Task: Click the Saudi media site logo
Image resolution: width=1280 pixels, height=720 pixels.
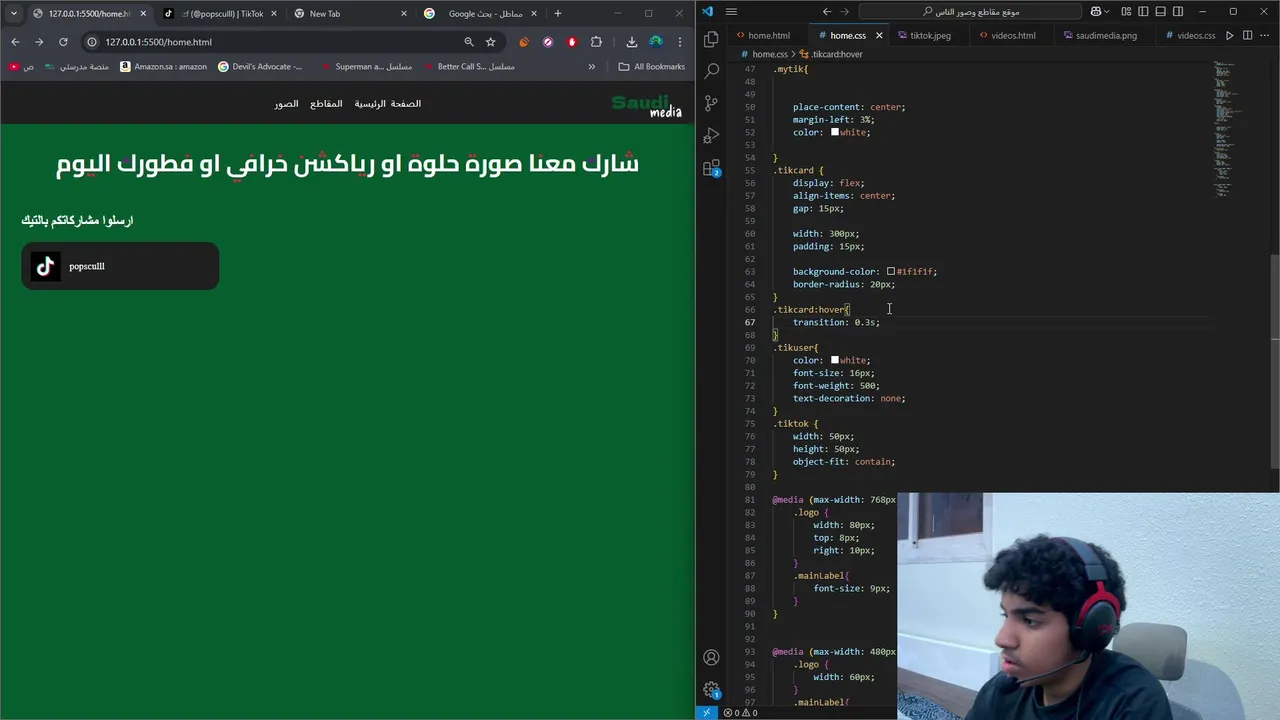Action: (x=646, y=106)
